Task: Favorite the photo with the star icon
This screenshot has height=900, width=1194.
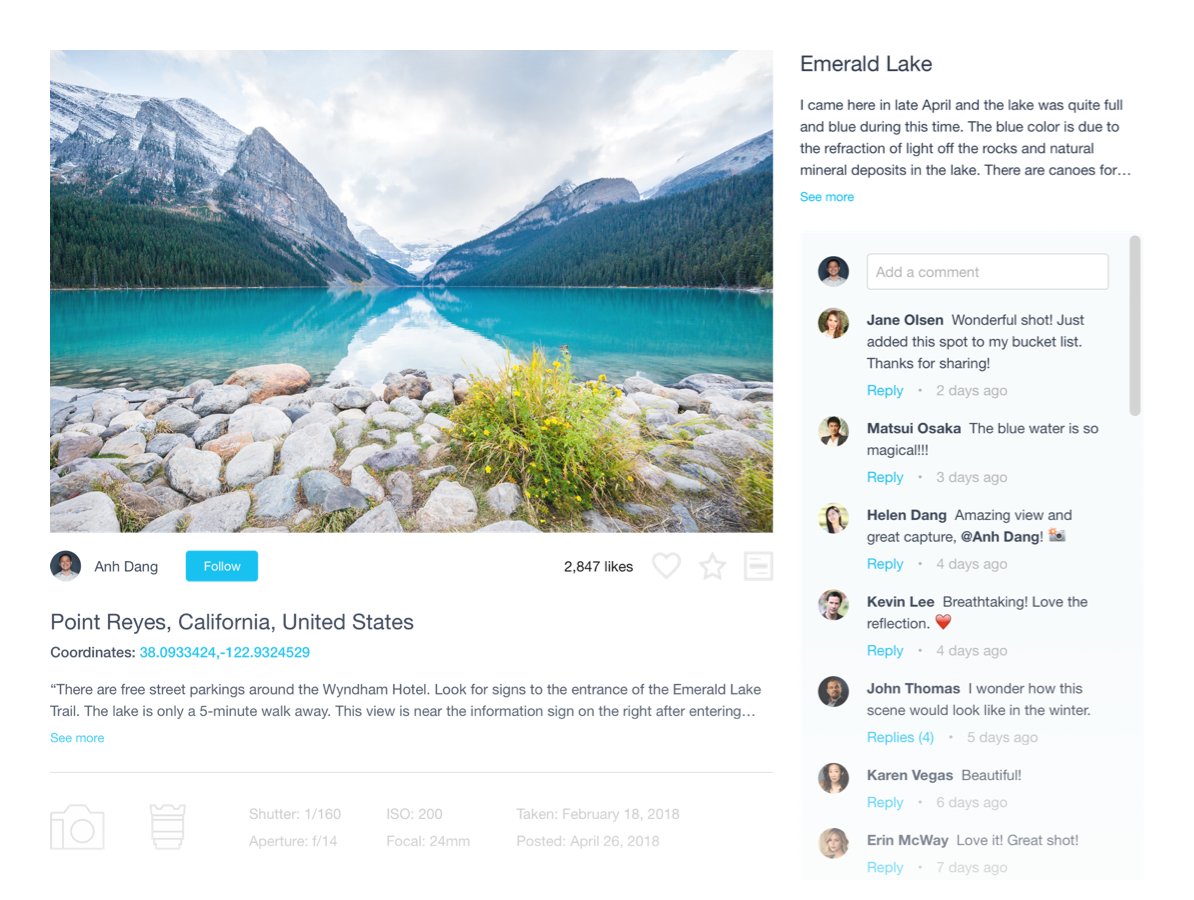Action: click(x=713, y=566)
